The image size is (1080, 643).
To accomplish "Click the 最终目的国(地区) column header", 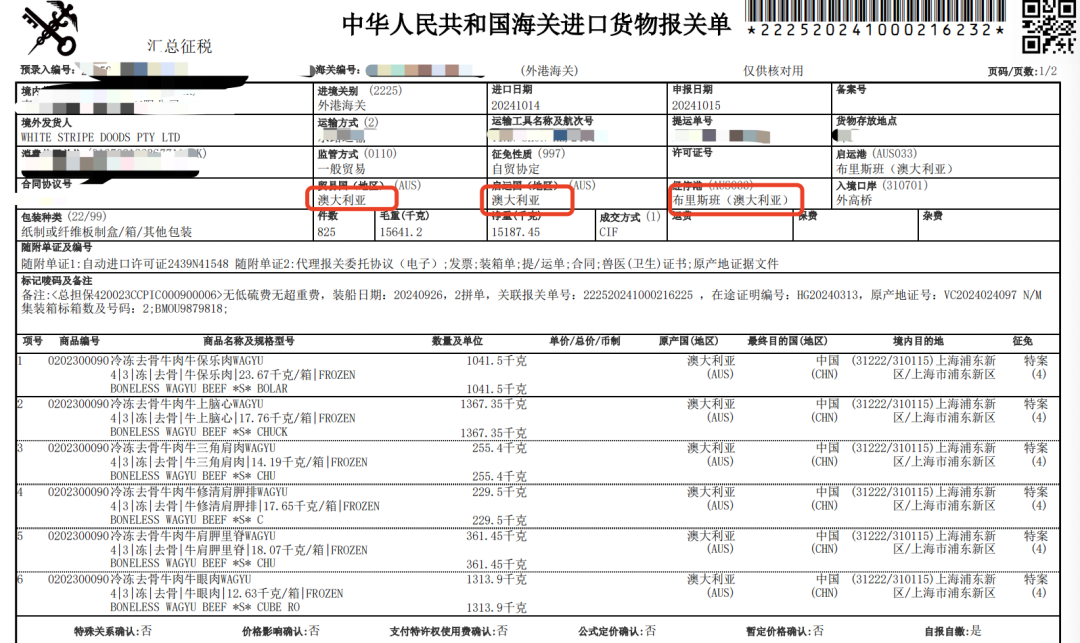I will [x=787, y=341].
